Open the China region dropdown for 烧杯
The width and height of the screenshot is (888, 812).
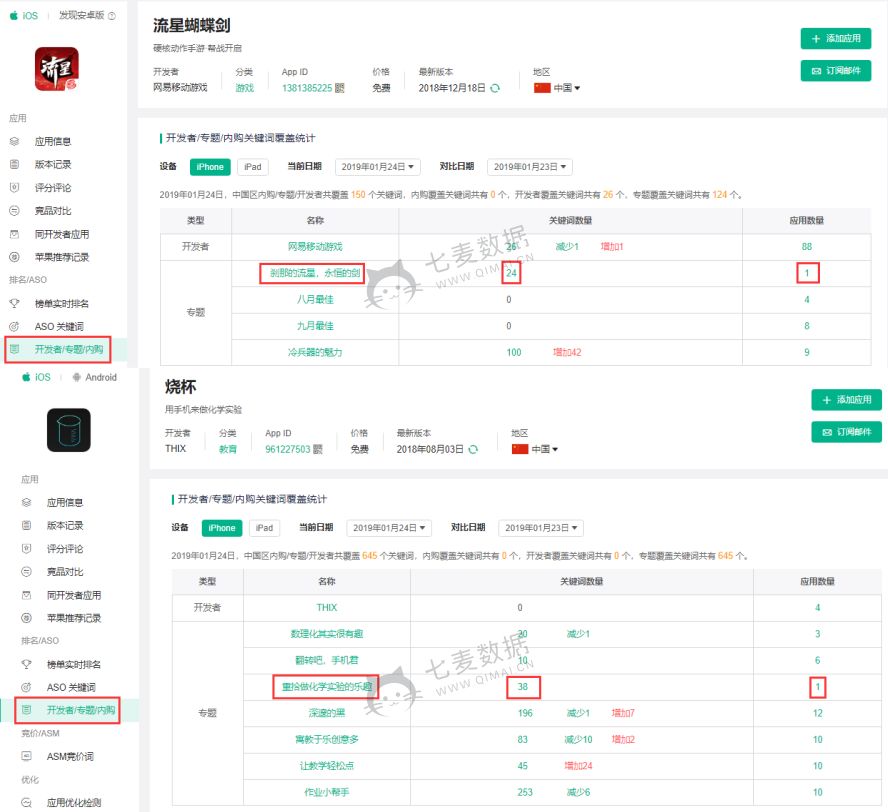535,449
